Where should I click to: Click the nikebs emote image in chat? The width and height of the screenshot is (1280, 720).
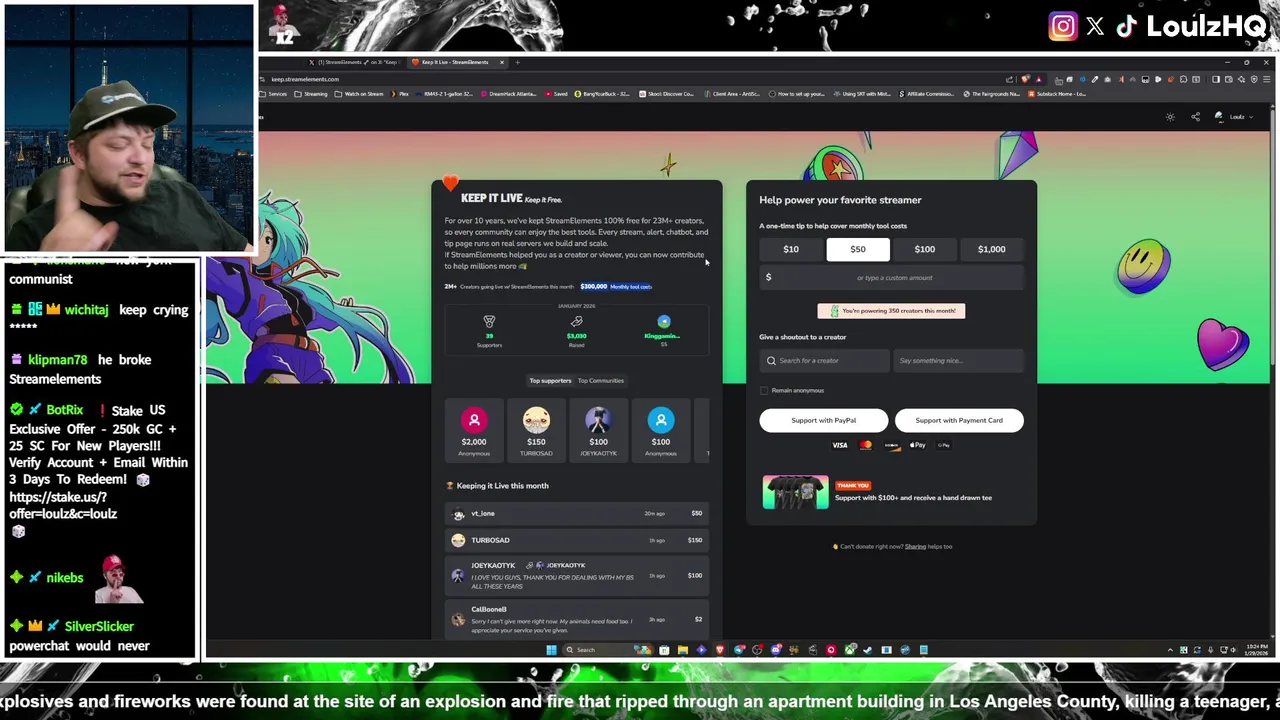click(x=119, y=579)
